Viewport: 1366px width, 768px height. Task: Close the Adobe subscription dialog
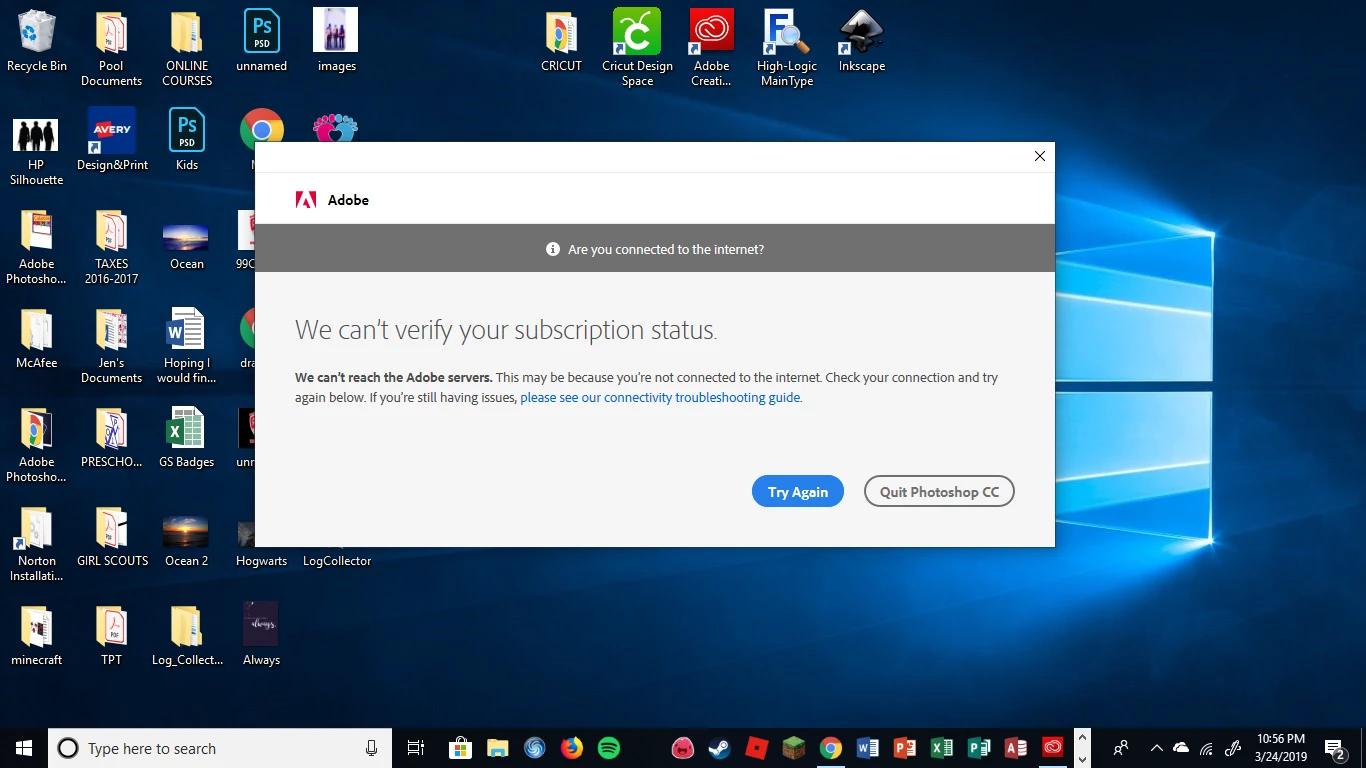pyautogui.click(x=1039, y=156)
